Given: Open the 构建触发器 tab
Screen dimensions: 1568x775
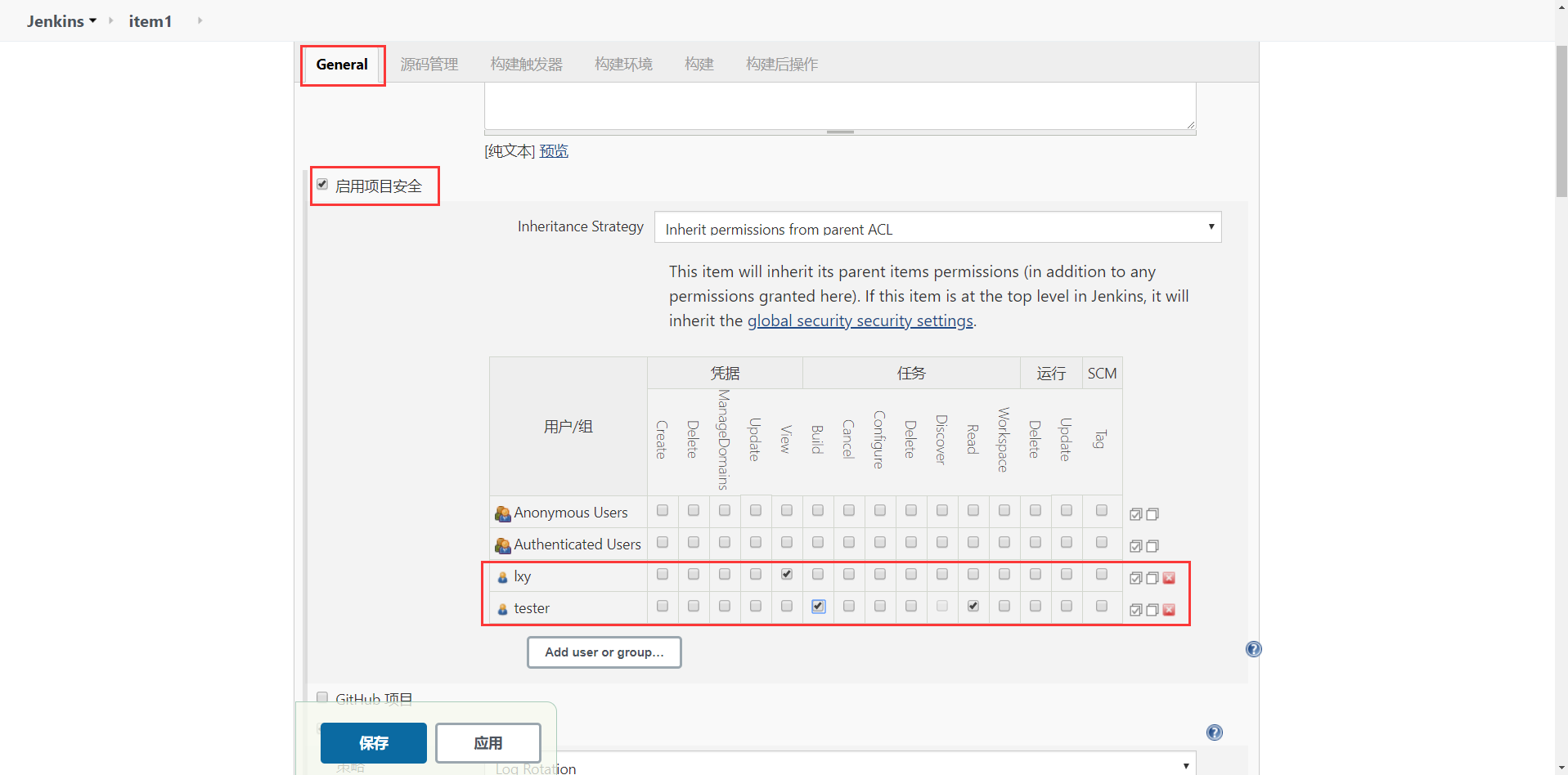Looking at the screenshot, I should [x=527, y=65].
